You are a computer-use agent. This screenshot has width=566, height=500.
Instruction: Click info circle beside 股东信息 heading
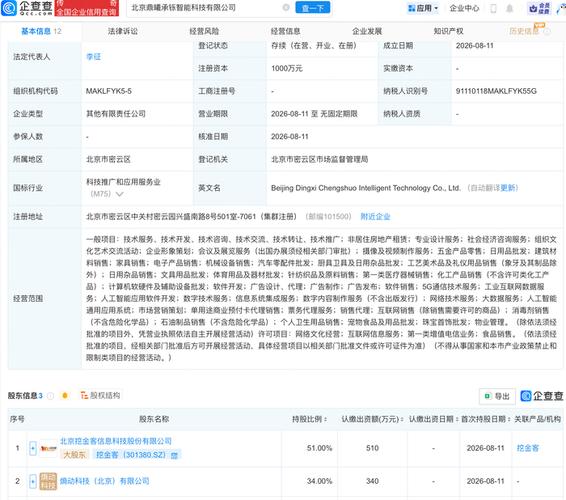point(51,396)
